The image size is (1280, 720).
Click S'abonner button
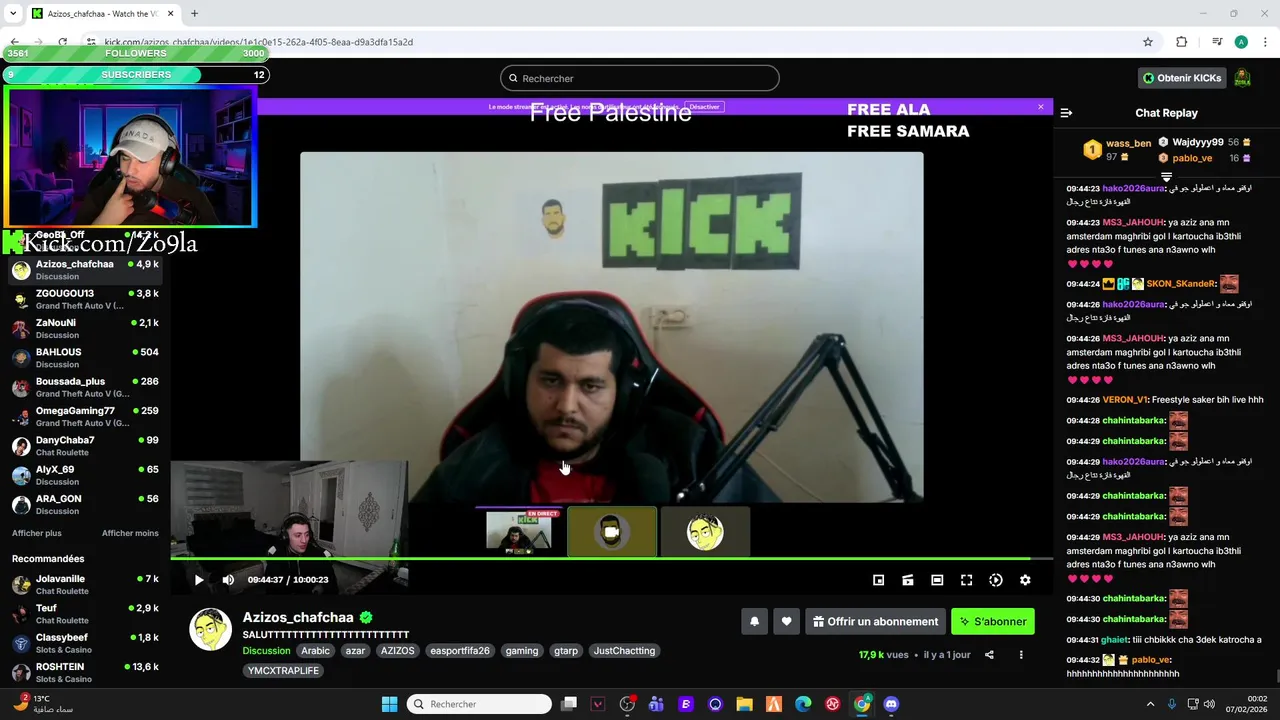coord(993,621)
